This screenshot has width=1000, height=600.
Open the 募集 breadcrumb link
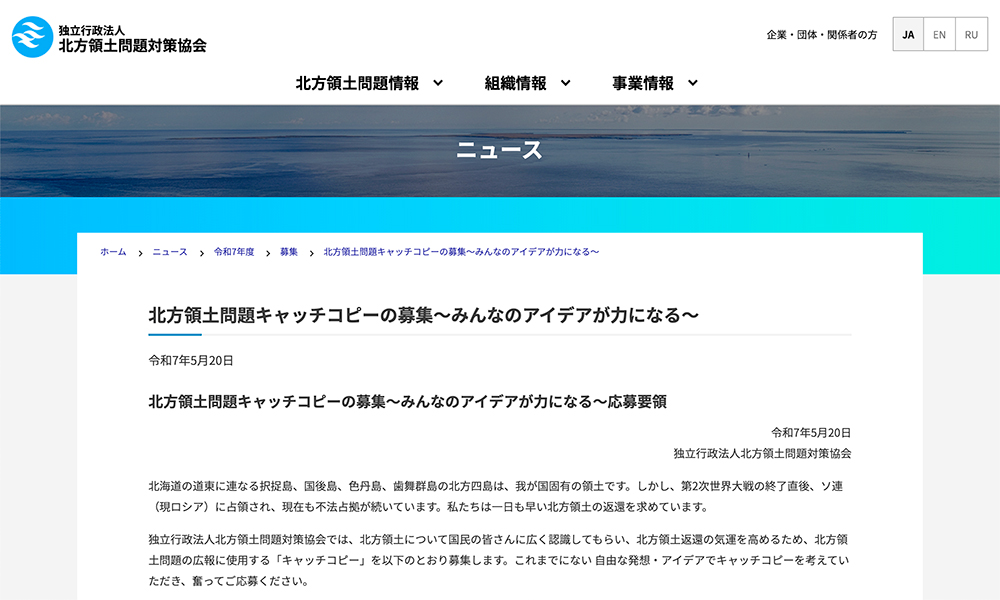pos(289,252)
